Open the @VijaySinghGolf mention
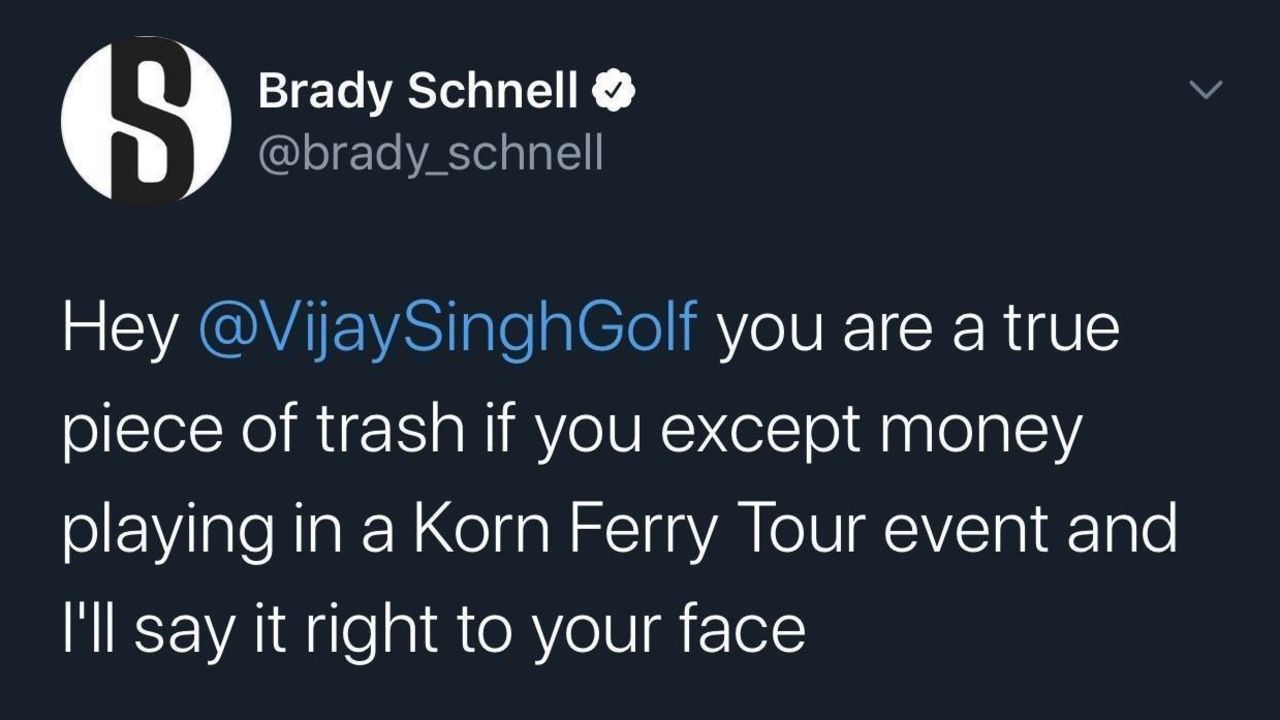This screenshot has height=720, width=1280. click(447, 331)
